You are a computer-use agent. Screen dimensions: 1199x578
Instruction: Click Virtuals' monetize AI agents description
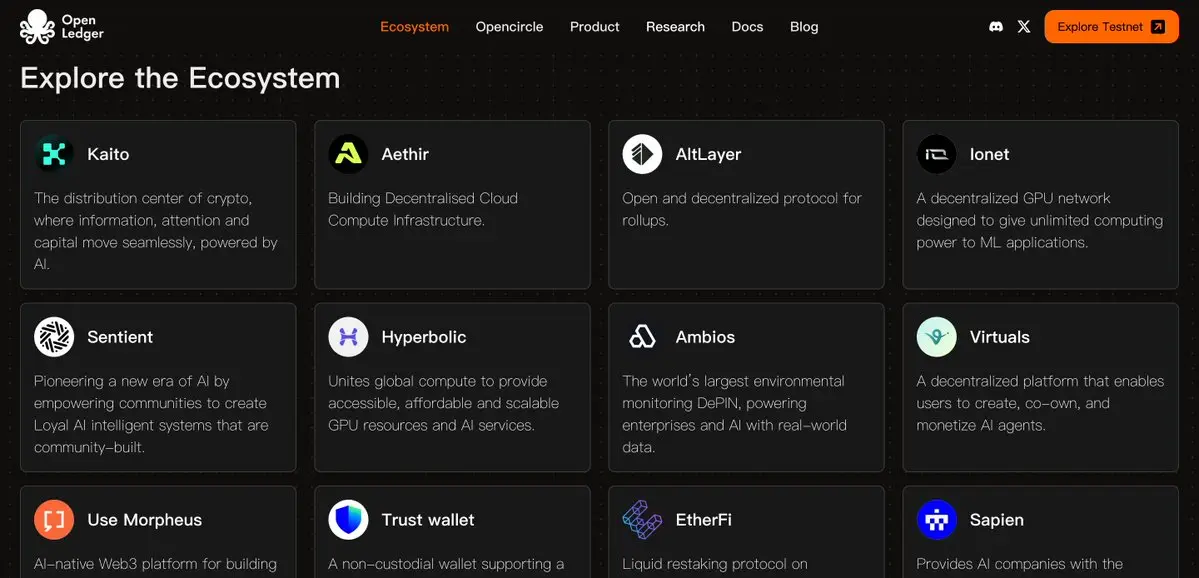point(1041,403)
